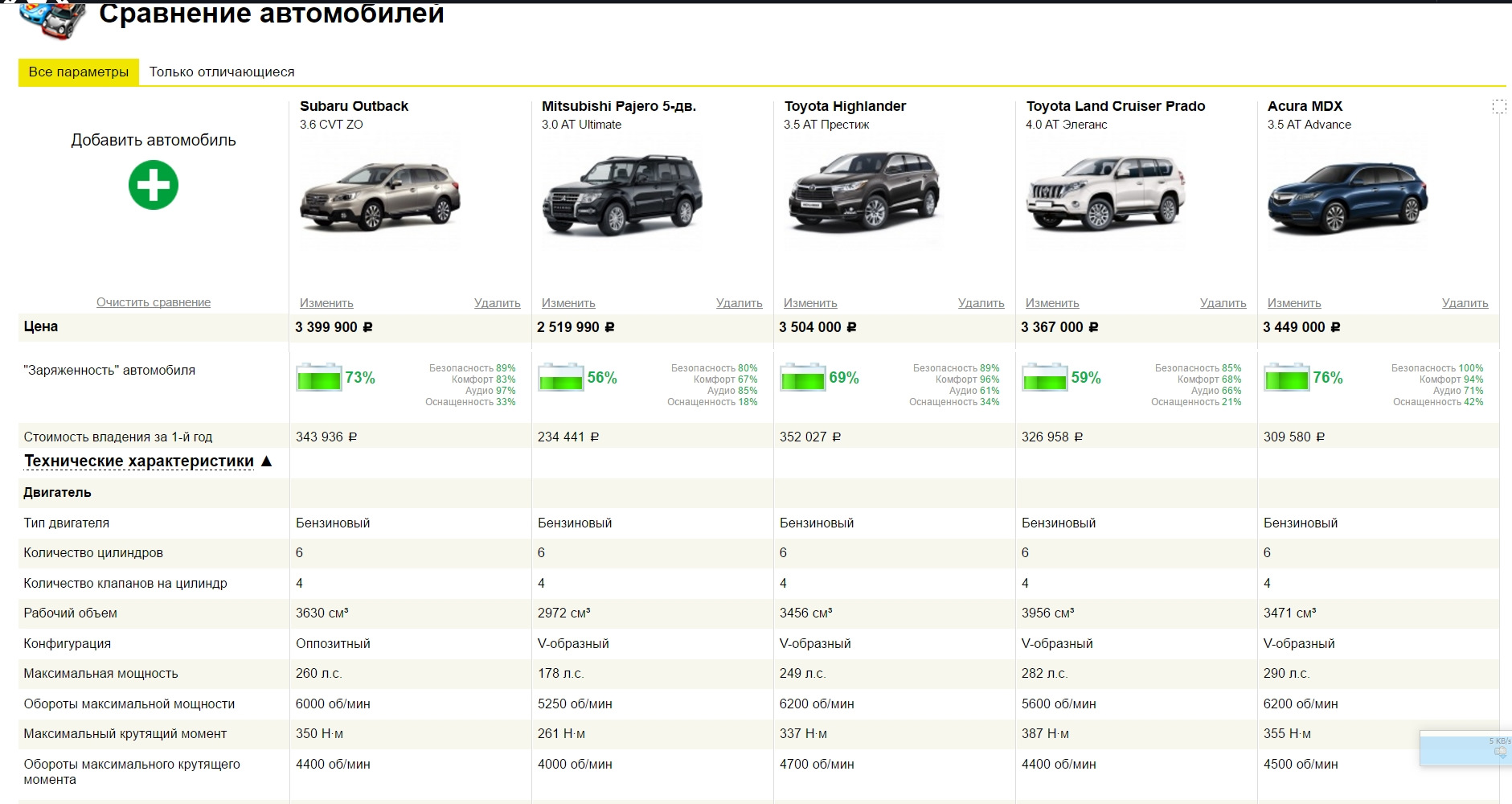The height and width of the screenshot is (804, 1512).
Task: Open the Land Cruiser Prado car photo
Action: [x=1106, y=193]
